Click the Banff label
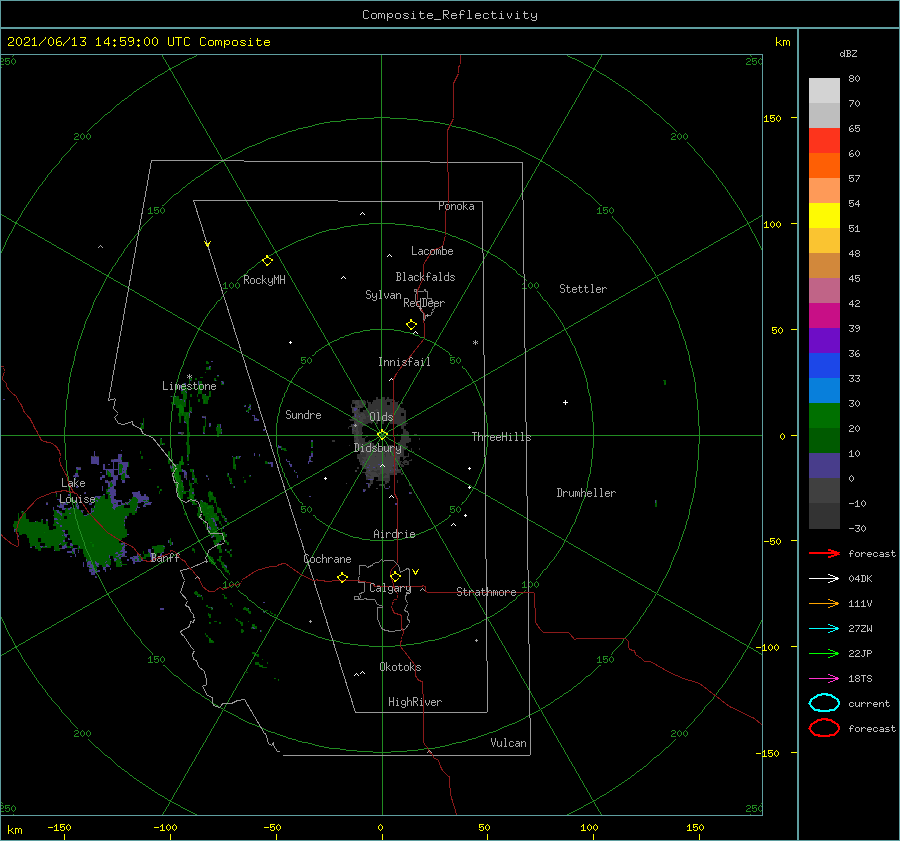 pyautogui.click(x=165, y=557)
